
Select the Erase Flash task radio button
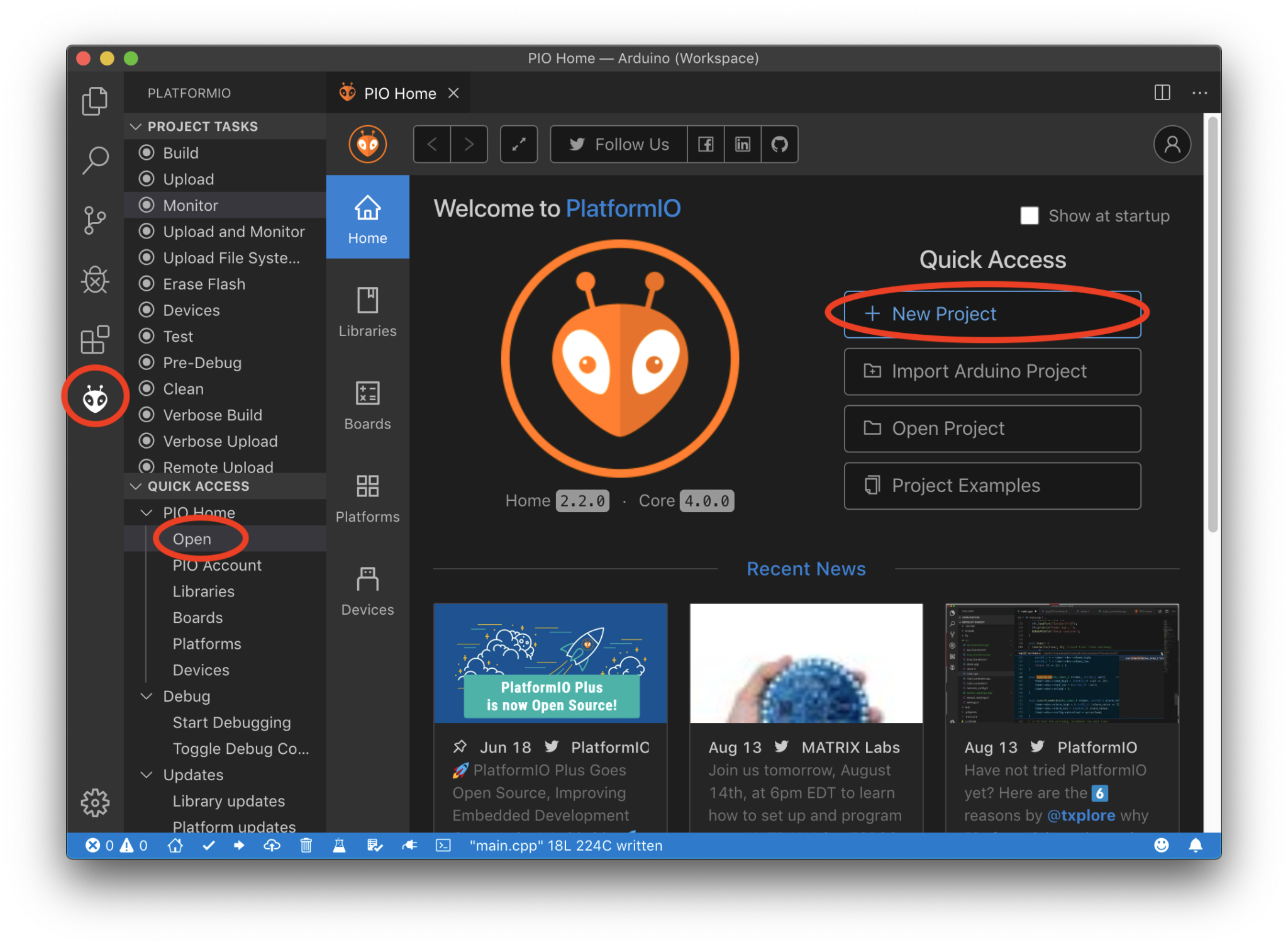pyautogui.click(x=148, y=284)
